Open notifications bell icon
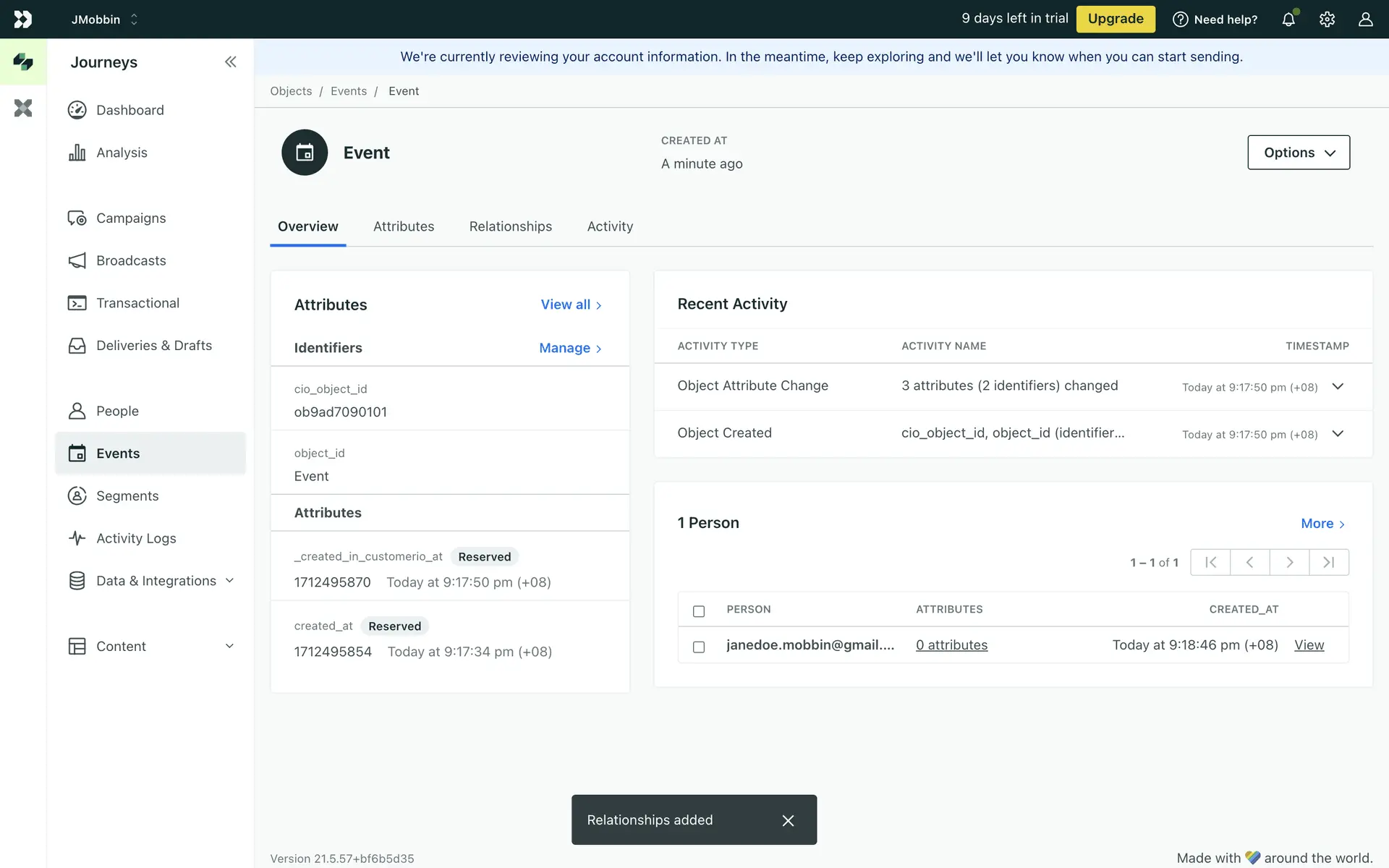The height and width of the screenshot is (868, 1389). click(x=1288, y=20)
